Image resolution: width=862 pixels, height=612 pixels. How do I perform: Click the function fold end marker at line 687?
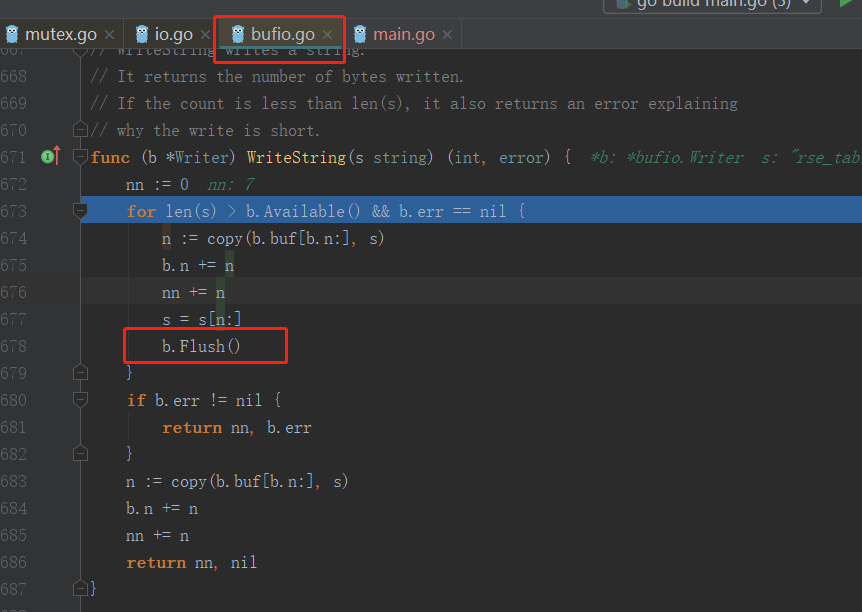coord(80,588)
